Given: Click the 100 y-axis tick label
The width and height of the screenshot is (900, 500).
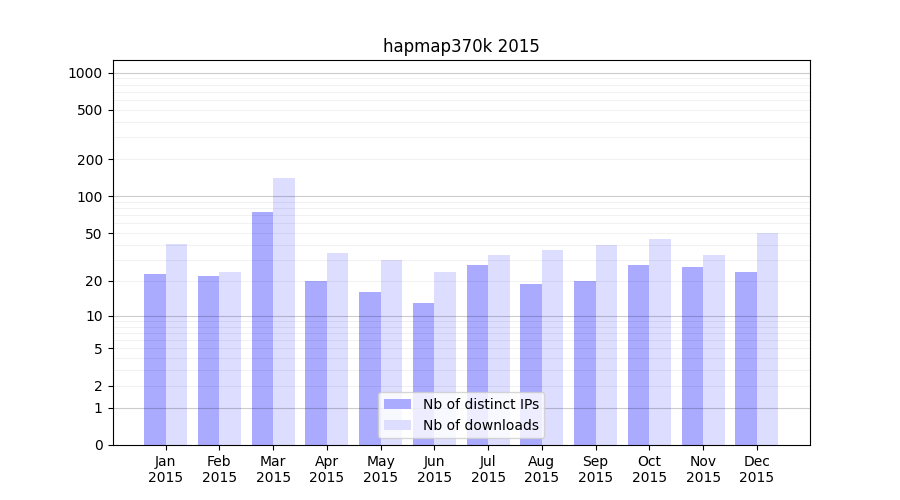Looking at the screenshot, I should tap(90, 197).
